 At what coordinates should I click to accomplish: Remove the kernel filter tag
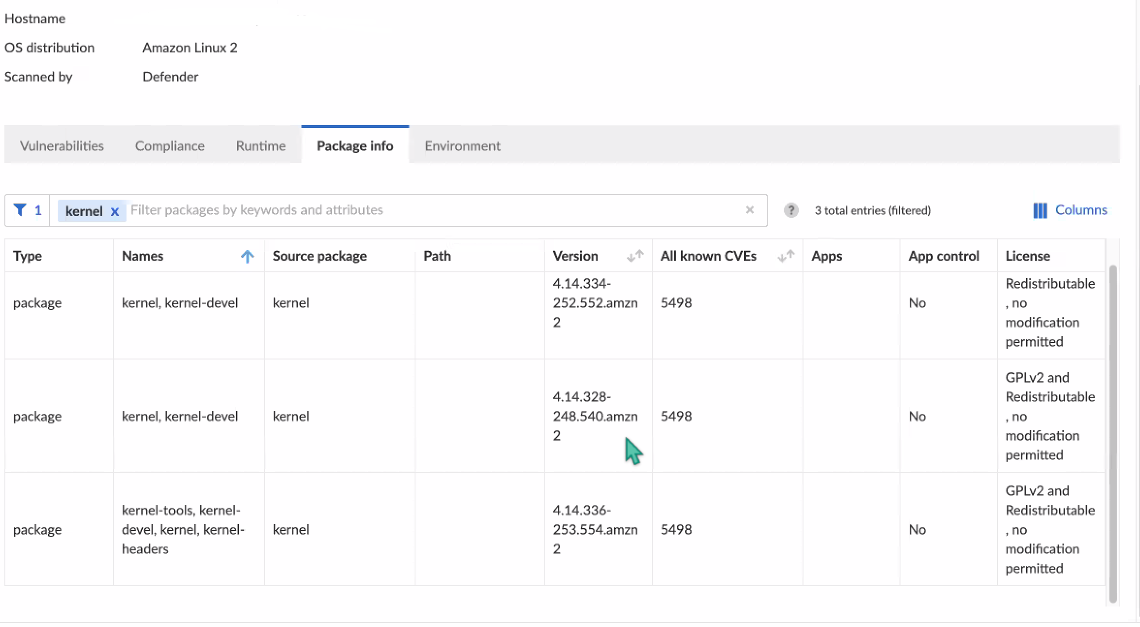(115, 211)
